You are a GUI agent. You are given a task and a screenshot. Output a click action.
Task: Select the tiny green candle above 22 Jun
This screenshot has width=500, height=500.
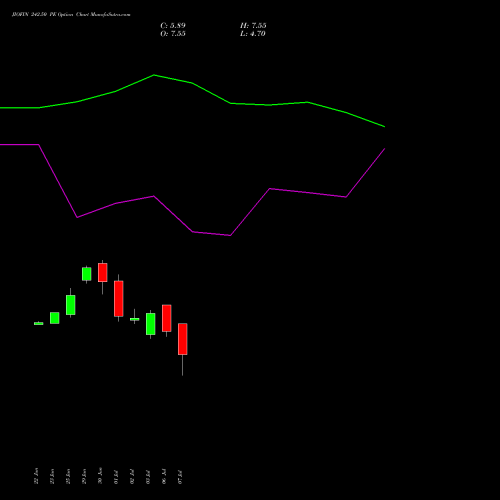[x=39, y=323]
